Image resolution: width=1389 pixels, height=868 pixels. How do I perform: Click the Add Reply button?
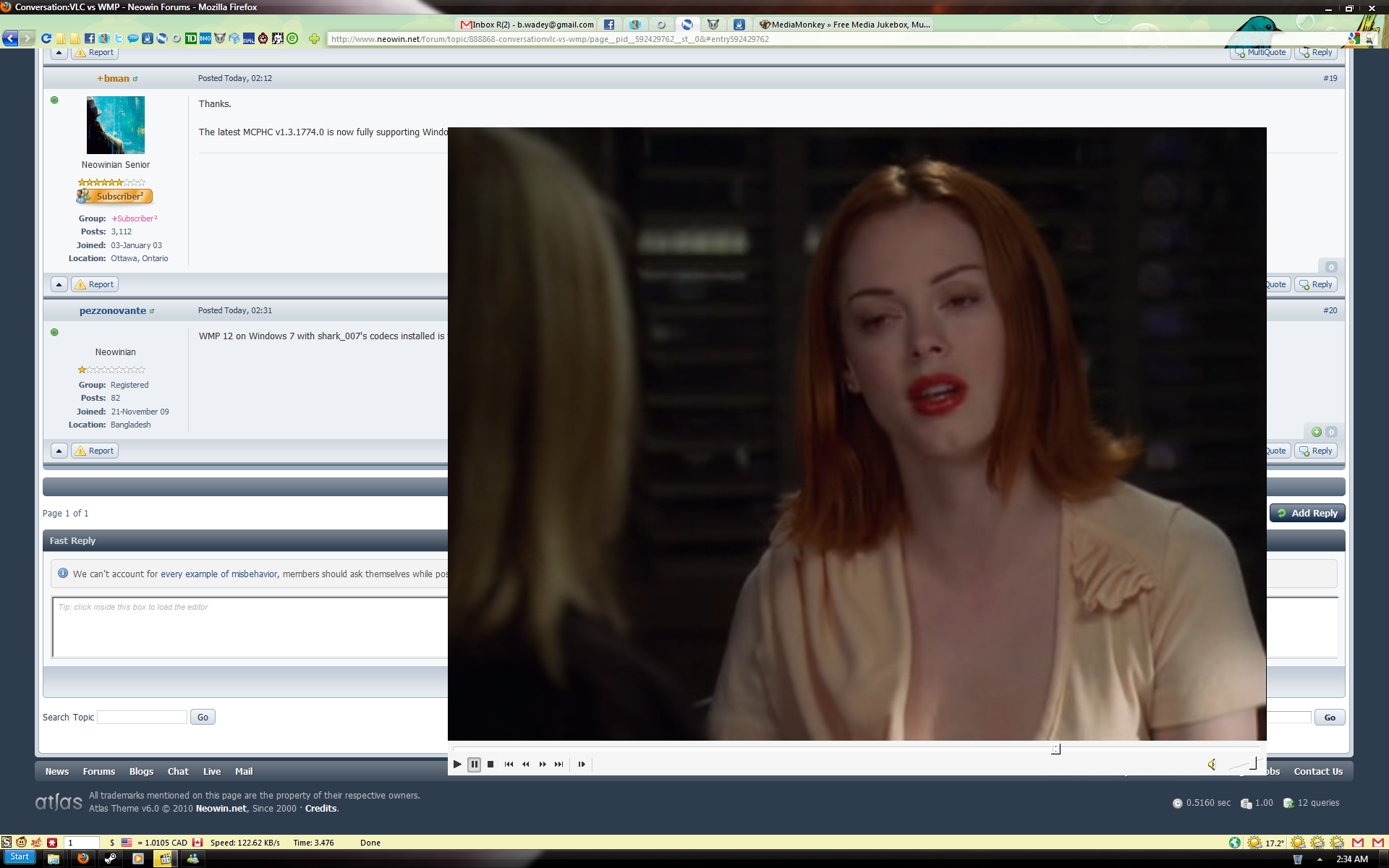[1307, 513]
